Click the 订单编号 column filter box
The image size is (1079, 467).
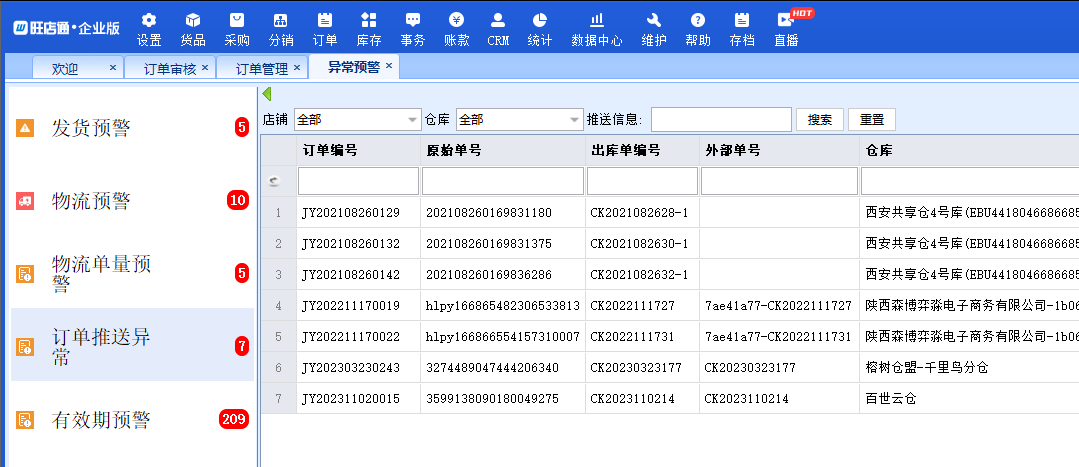point(358,181)
